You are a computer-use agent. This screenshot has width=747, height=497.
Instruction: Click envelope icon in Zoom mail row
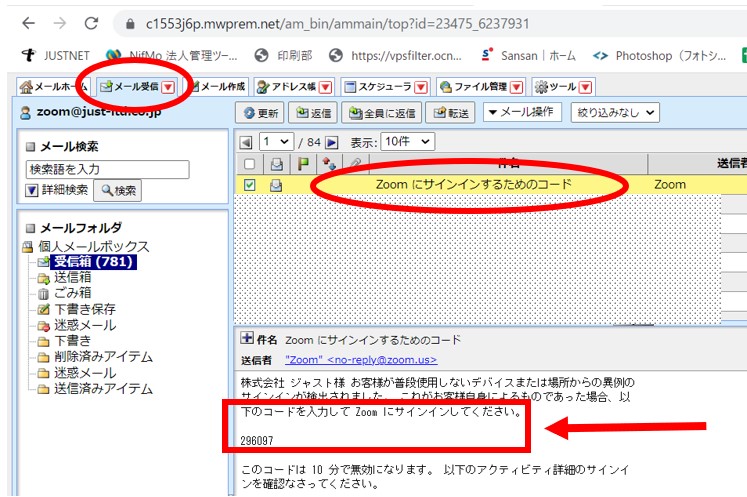pyautogui.click(x=276, y=185)
